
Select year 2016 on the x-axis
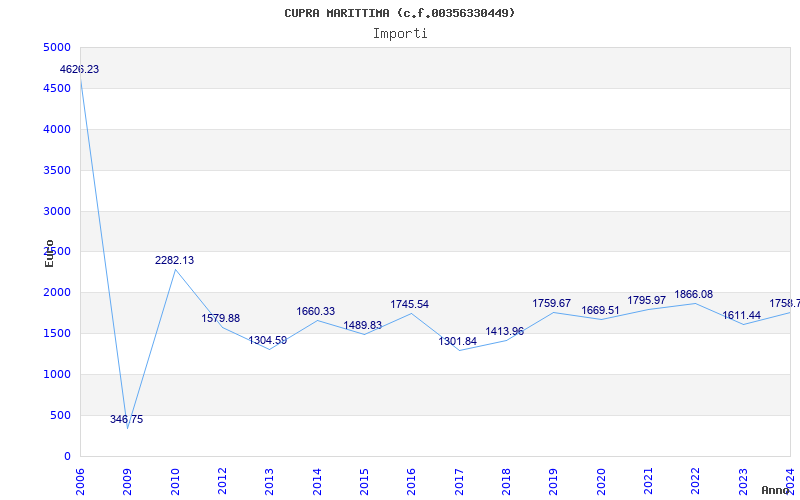[x=411, y=476]
